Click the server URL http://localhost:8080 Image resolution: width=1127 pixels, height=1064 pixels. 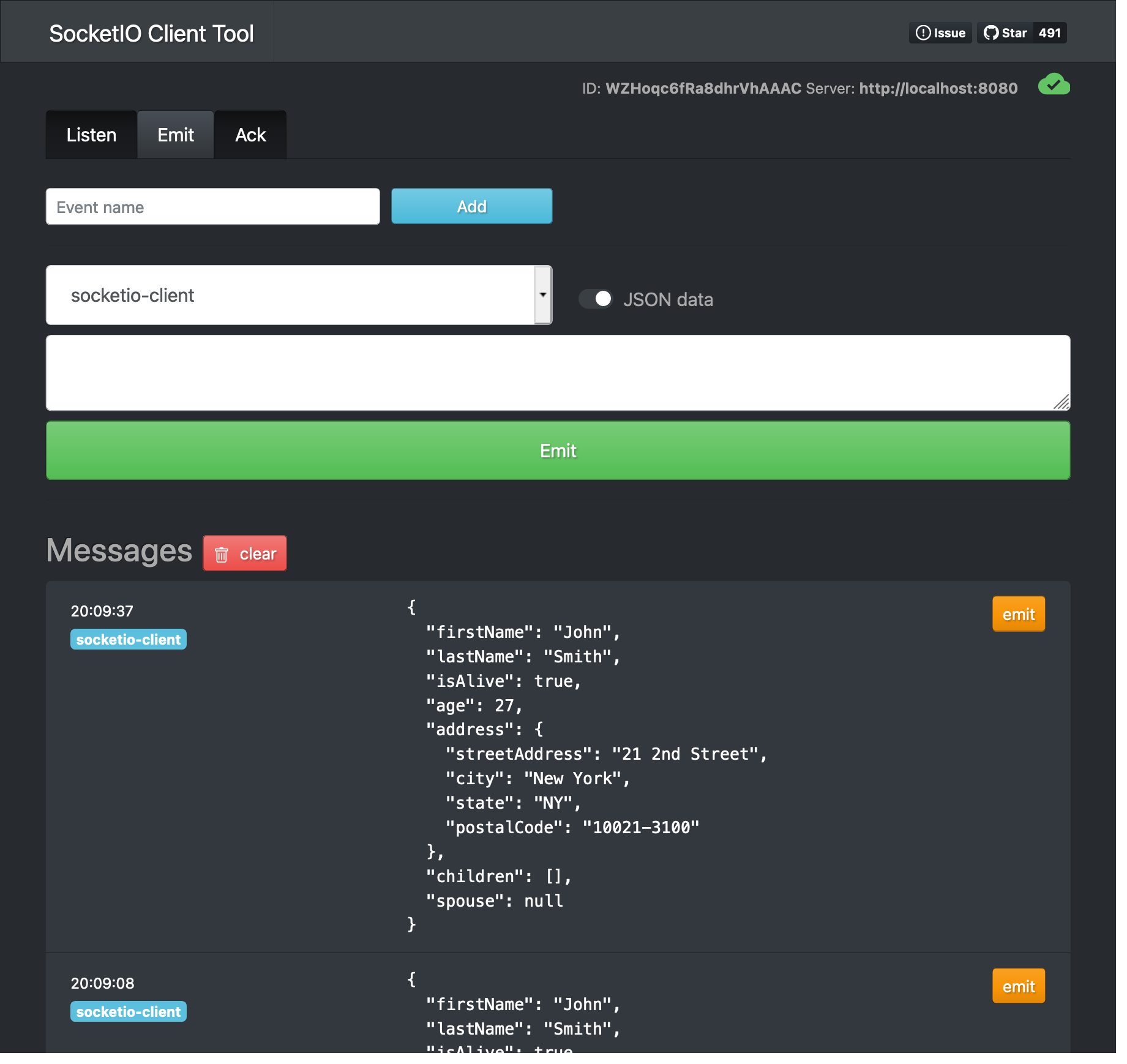click(938, 89)
